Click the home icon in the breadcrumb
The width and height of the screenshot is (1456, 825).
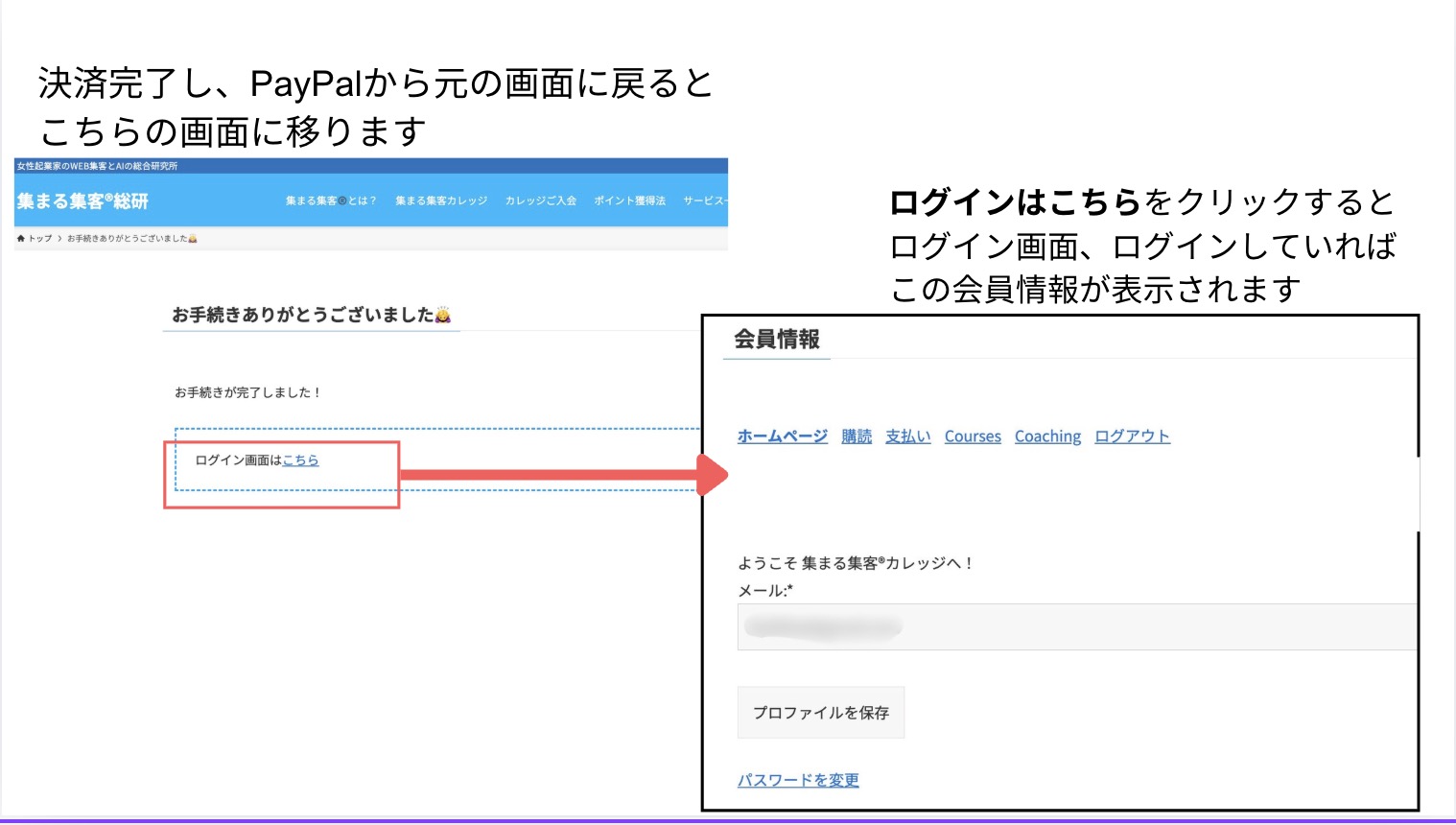point(21,239)
